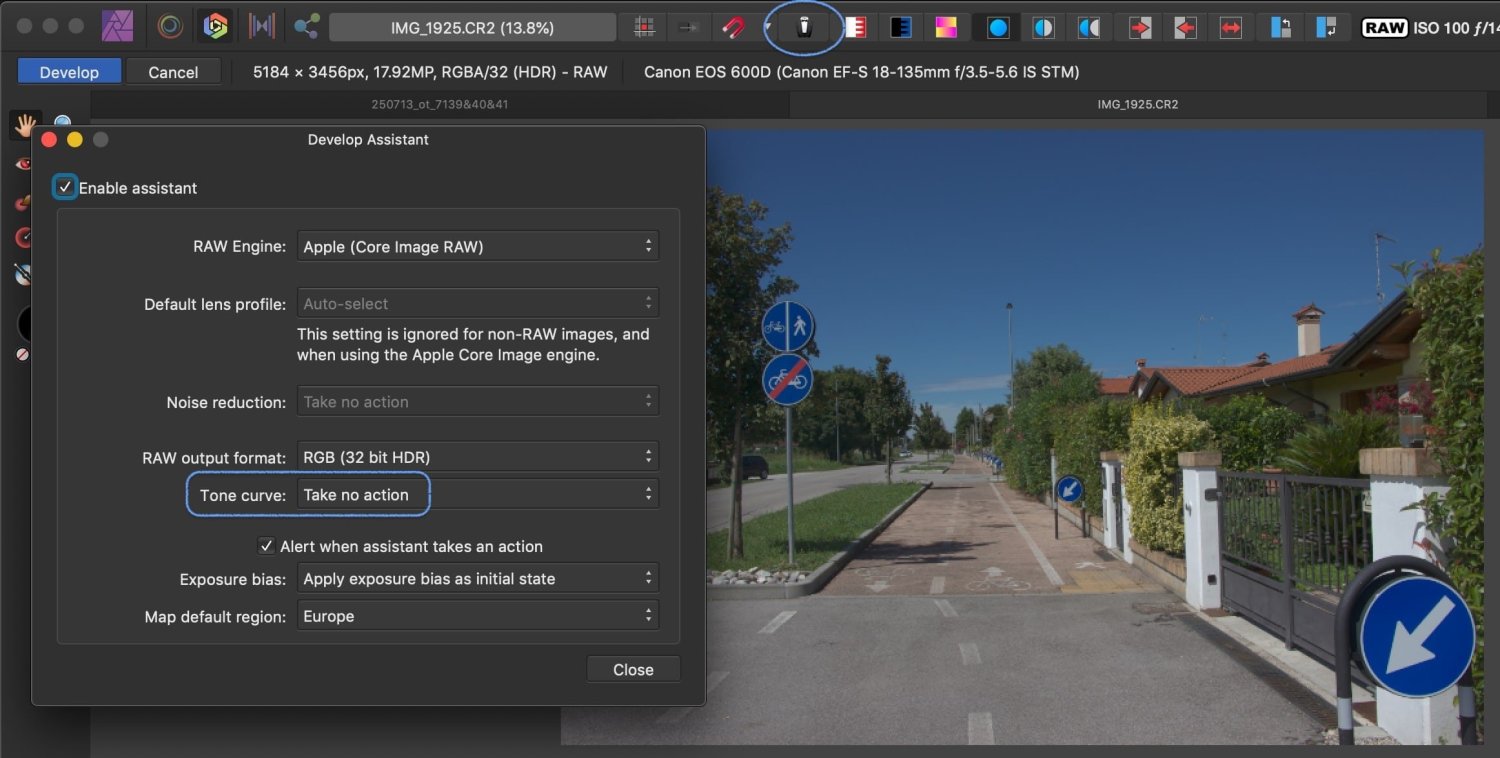The height and width of the screenshot is (758, 1500).
Task: Expand the Tone curve dropdown
Action: point(478,495)
